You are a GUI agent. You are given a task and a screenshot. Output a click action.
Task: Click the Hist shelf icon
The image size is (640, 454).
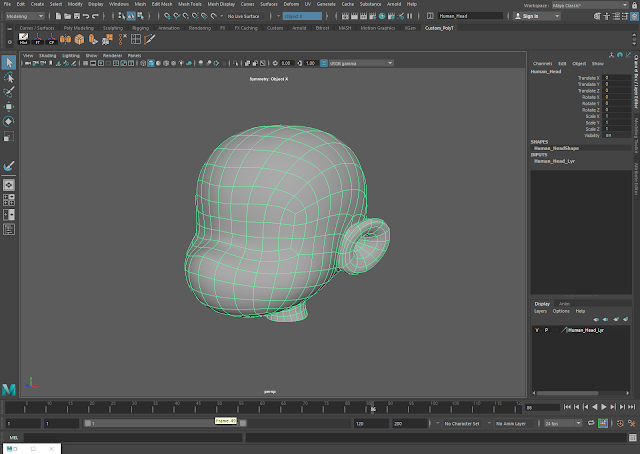coord(24,38)
